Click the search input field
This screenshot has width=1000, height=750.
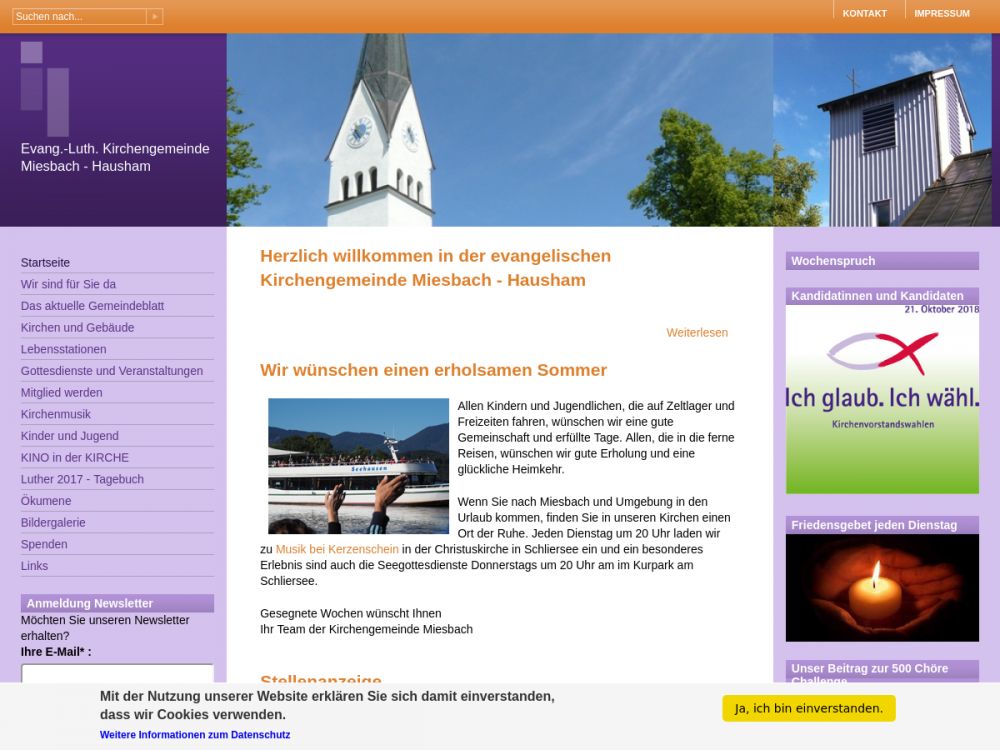(79, 17)
